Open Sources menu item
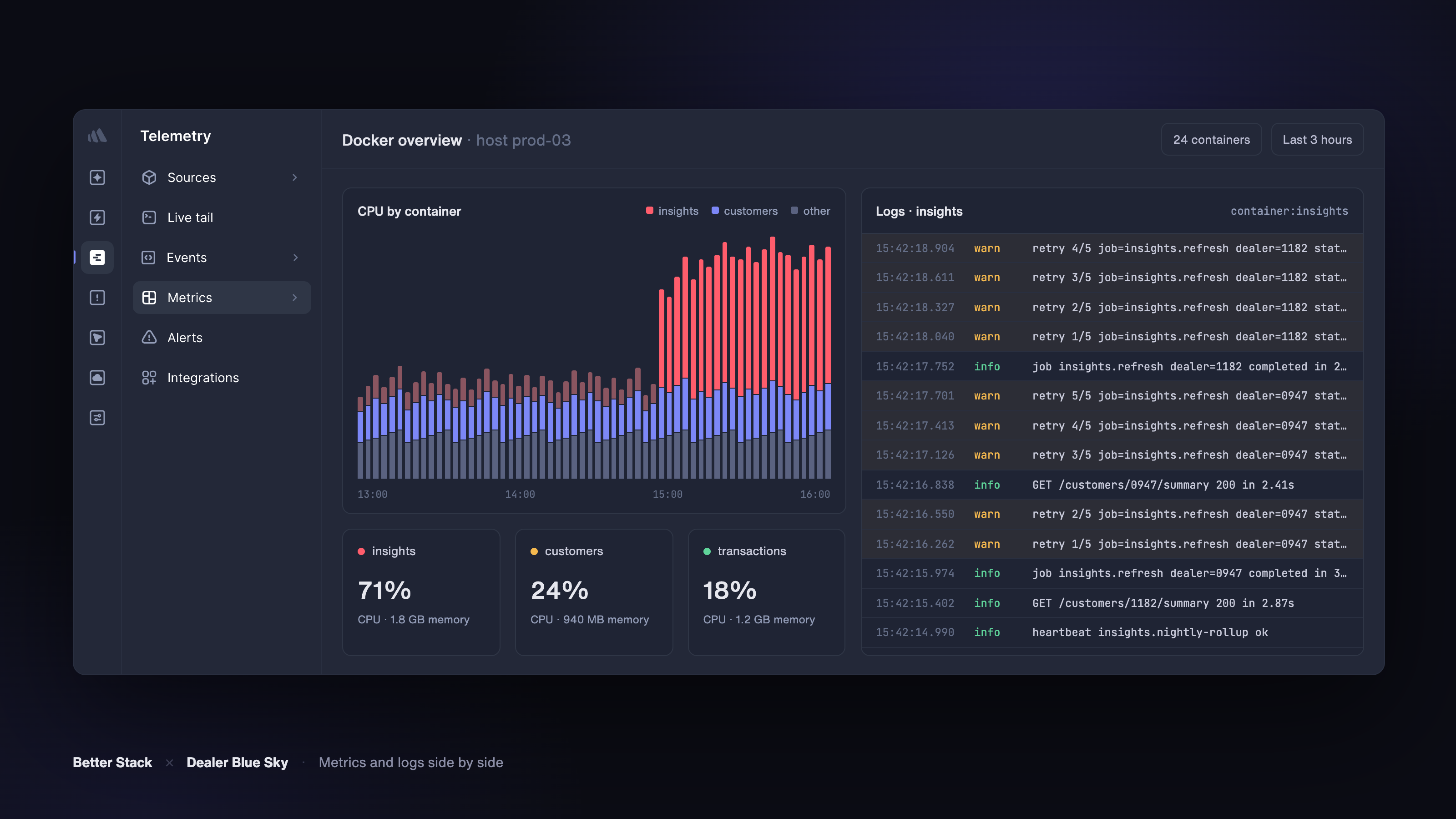 click(222, 177)
